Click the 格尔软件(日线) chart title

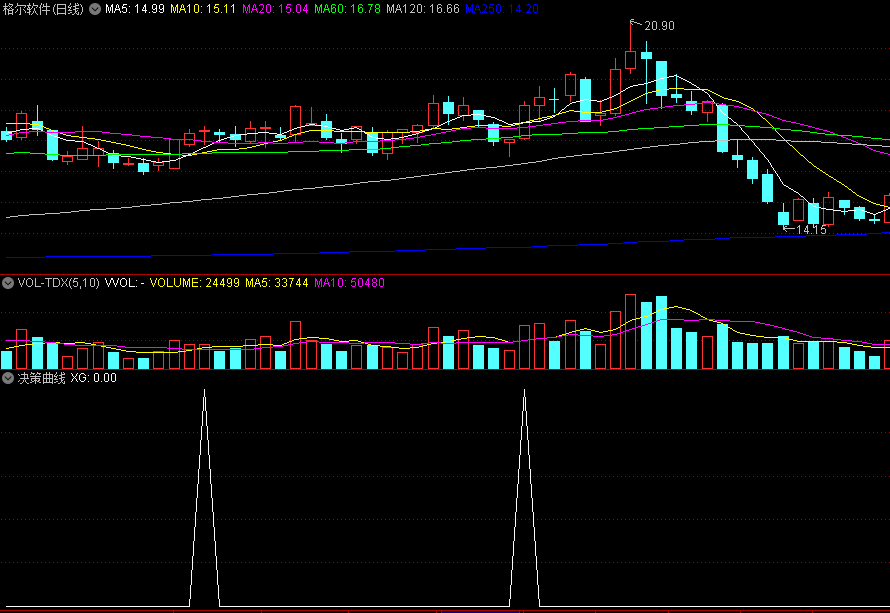[x=43, y=9]
